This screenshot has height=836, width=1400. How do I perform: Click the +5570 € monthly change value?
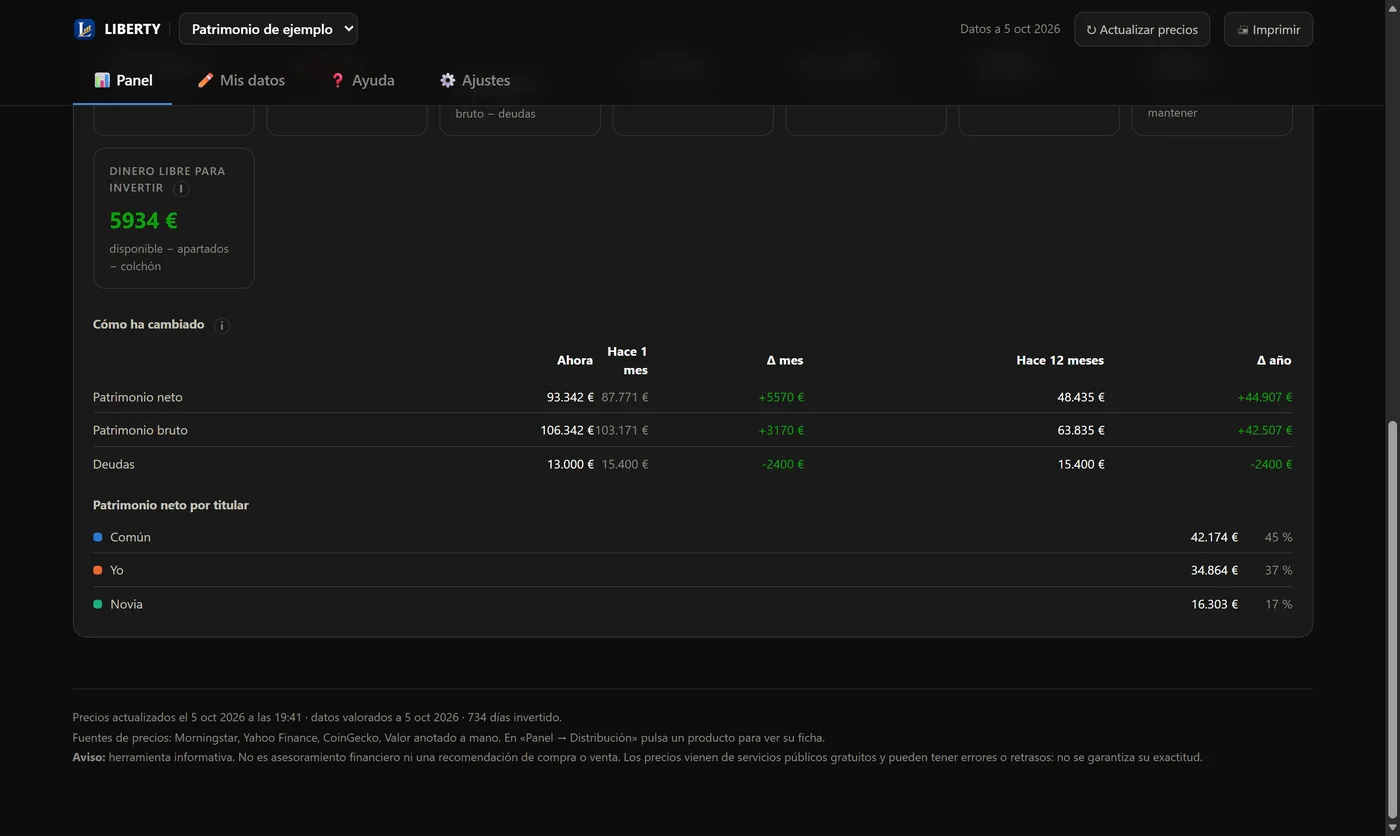781,397
